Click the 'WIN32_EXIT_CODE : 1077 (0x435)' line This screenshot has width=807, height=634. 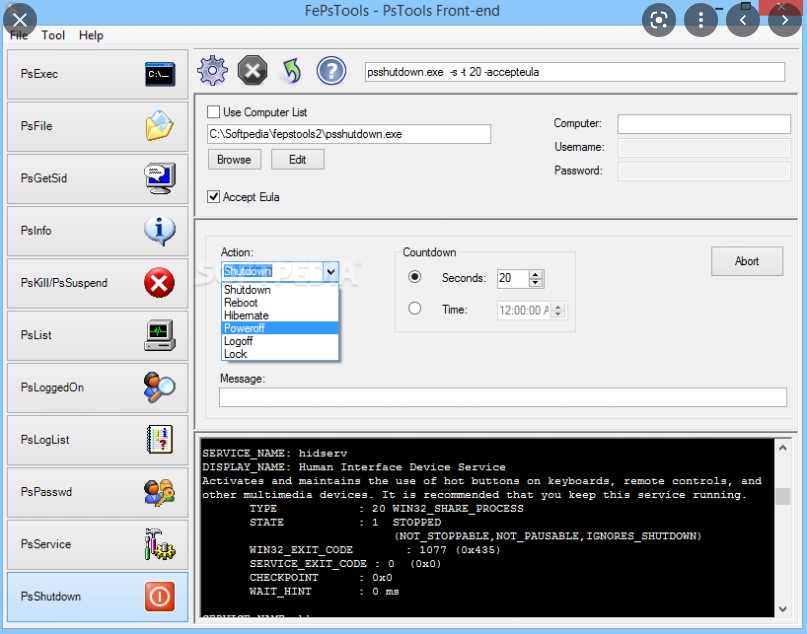(x=375, y=550)
